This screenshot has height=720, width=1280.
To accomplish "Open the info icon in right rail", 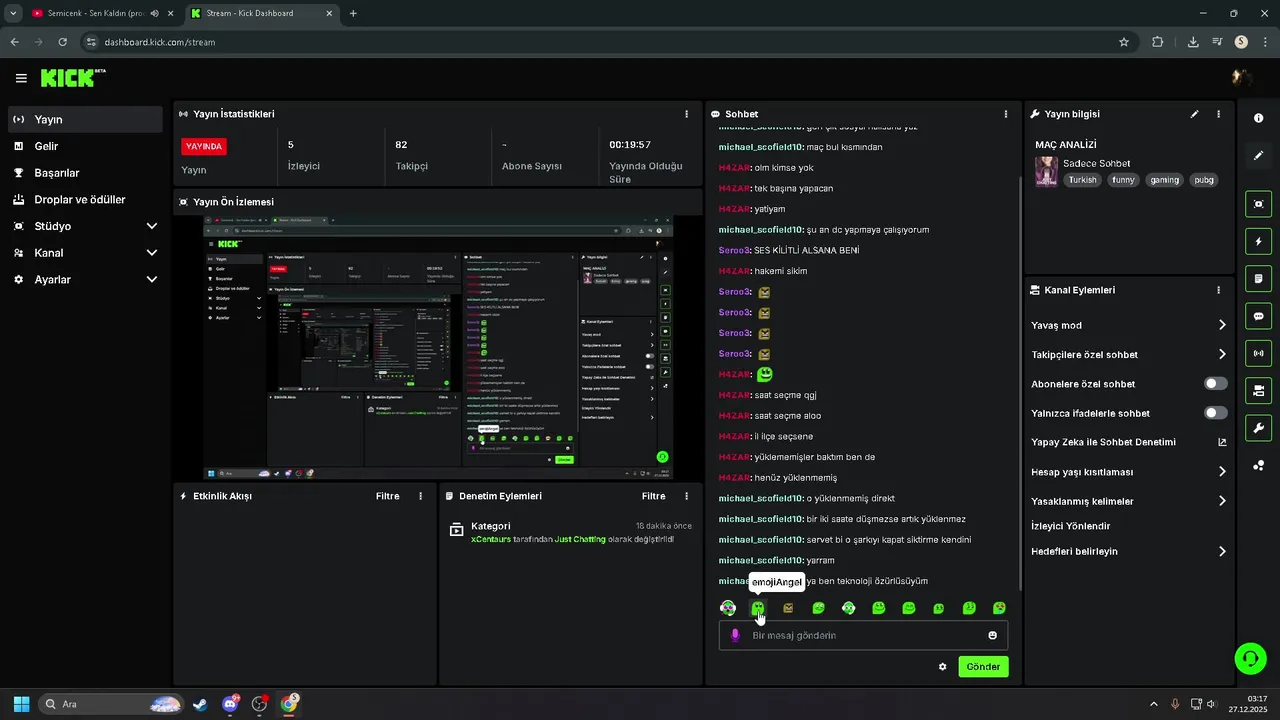I will (1258, 118).
